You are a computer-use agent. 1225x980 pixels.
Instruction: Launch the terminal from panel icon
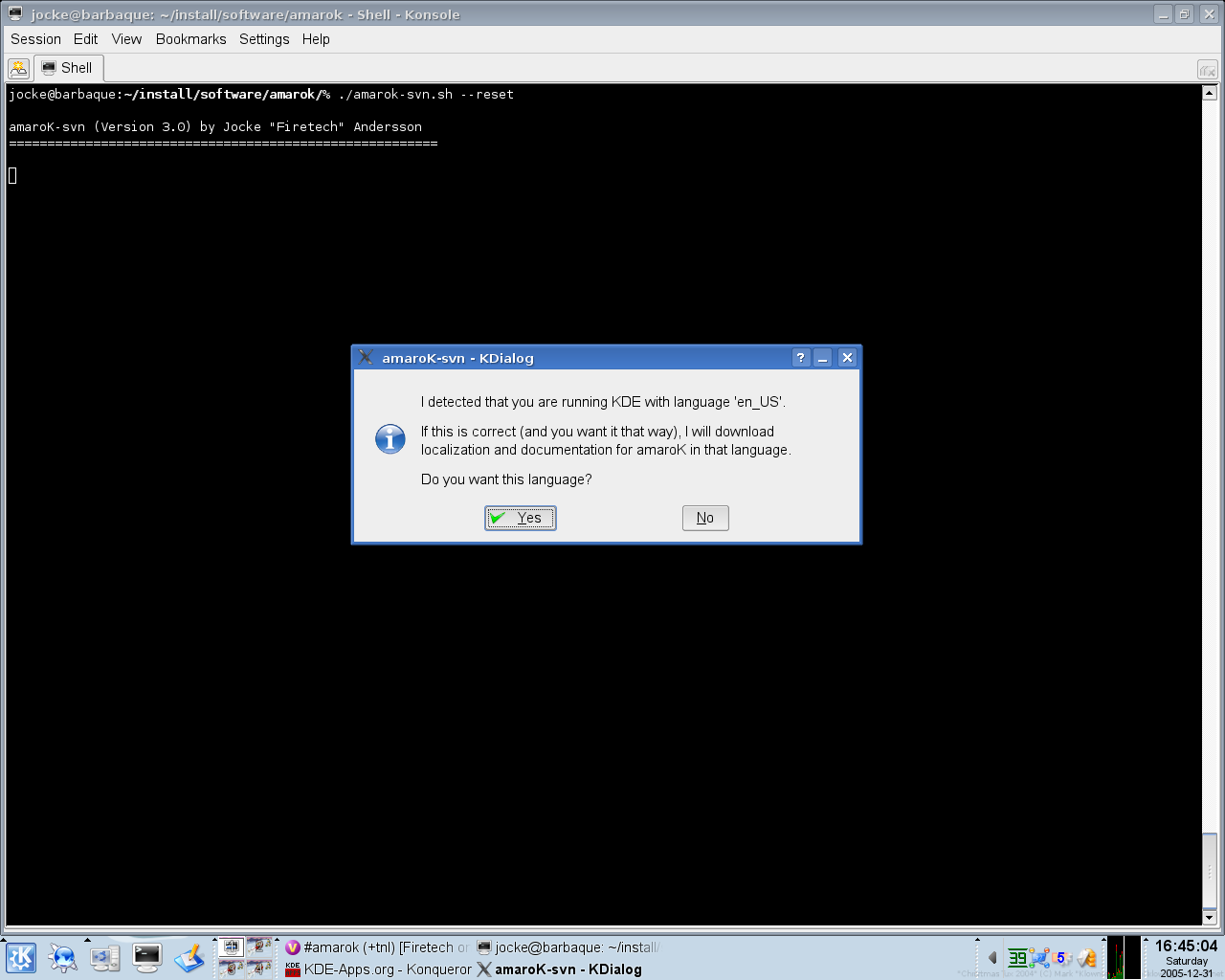[x=146, y=958]
